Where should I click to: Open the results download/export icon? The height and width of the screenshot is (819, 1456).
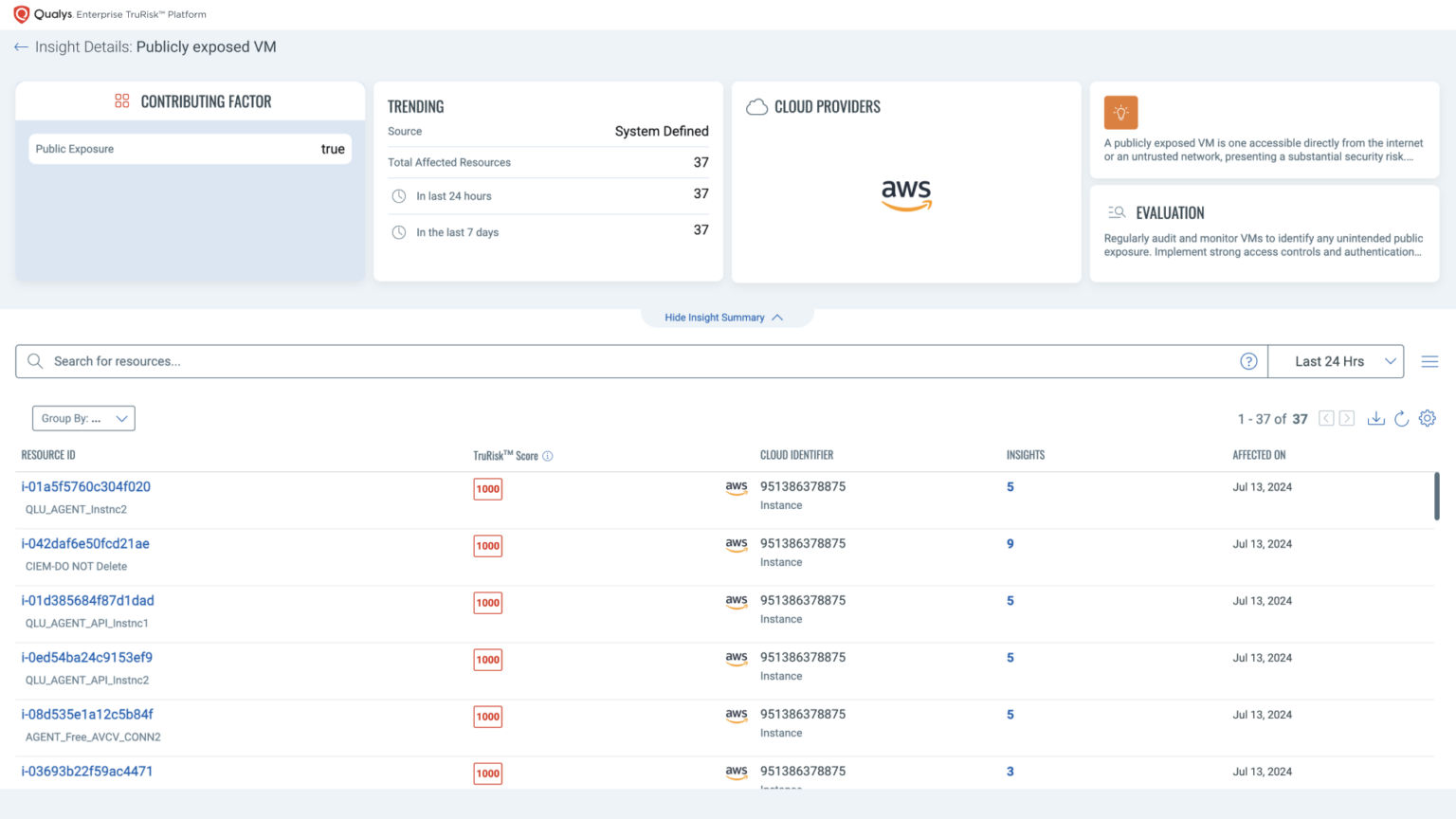coord(1376,418)
